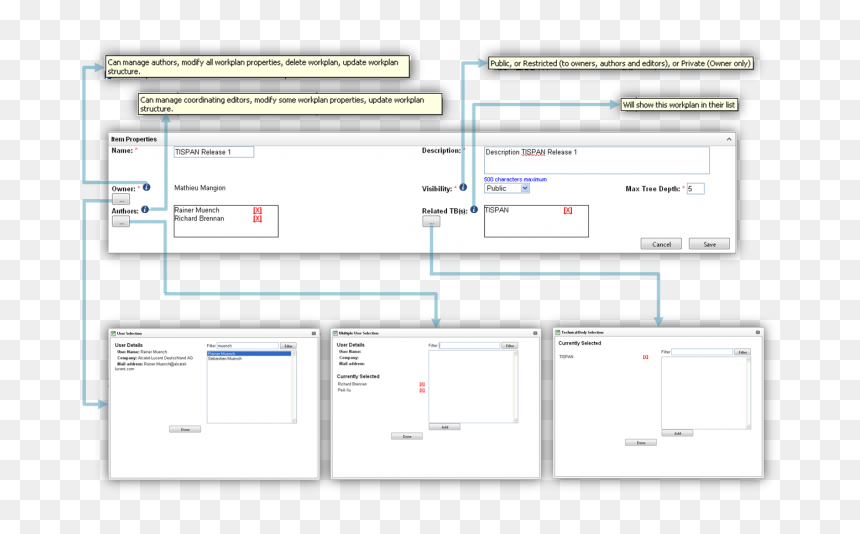860x534 pixels.
Task: Click the owner name Mathieu Mangion
Action: [x=200, y=188]
